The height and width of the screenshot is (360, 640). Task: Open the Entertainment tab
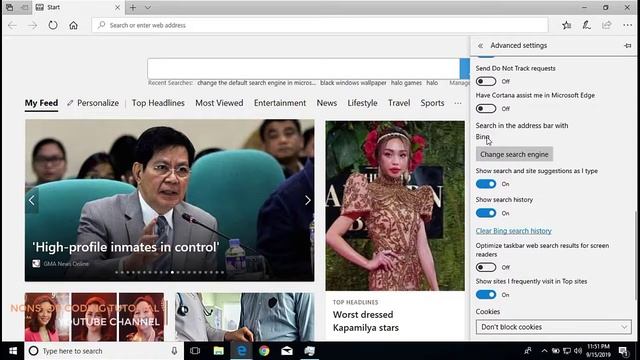point(280,103)
